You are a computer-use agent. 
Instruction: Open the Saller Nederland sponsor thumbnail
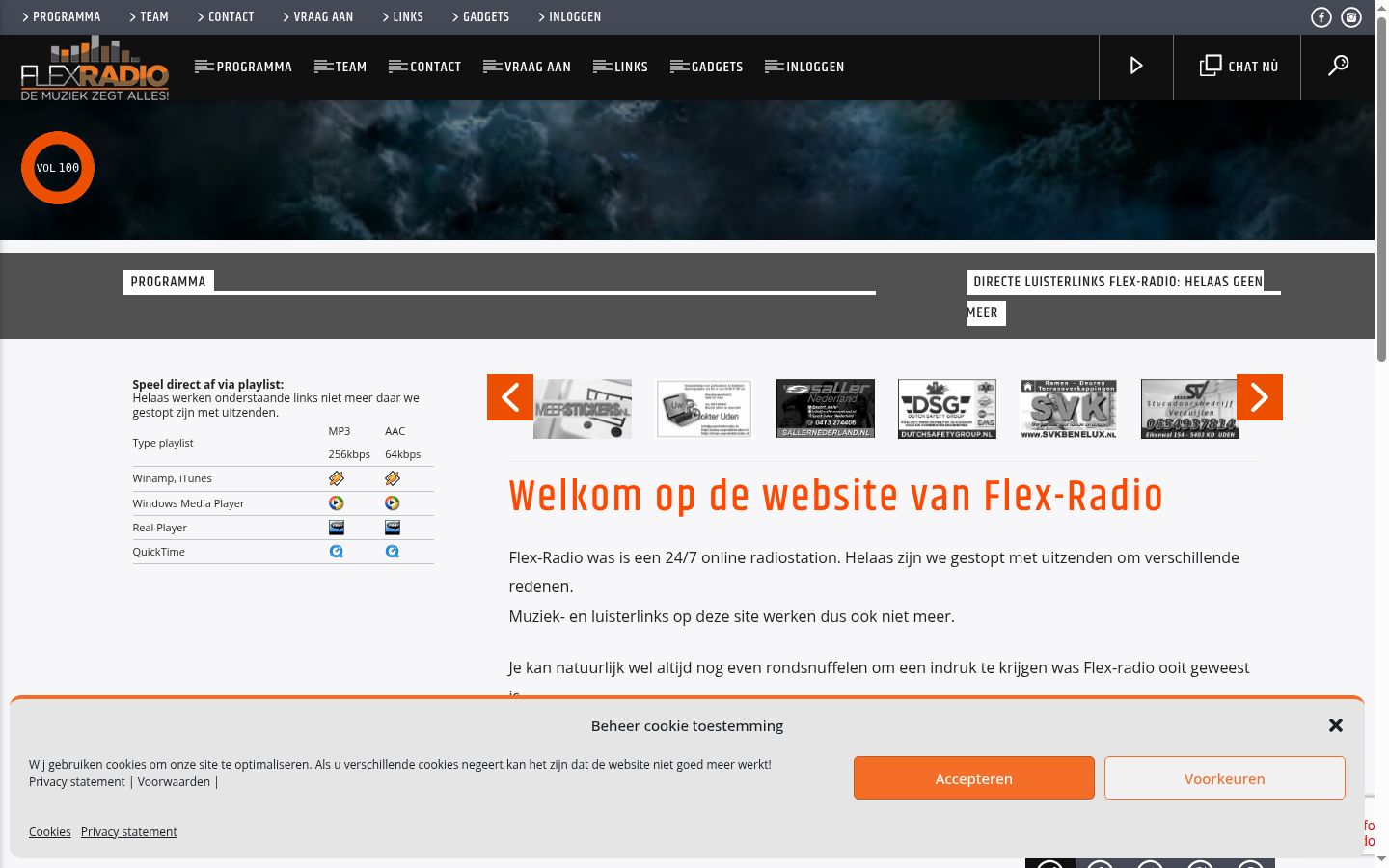click(826, 409)
